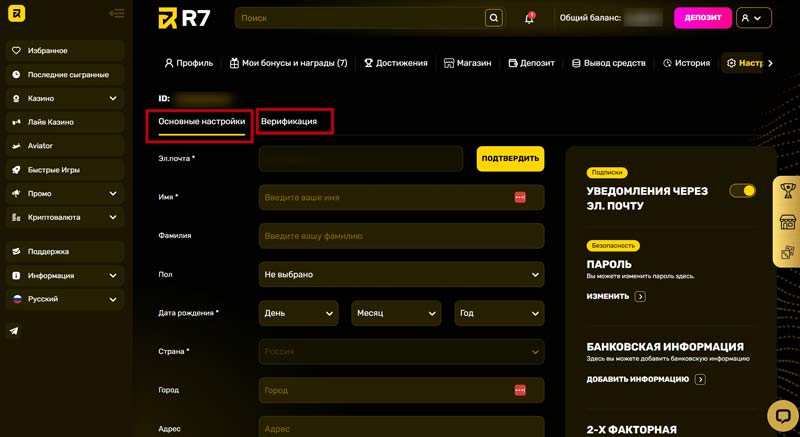
Task: Open the shop icon on right panel
Action: [788, 222]
